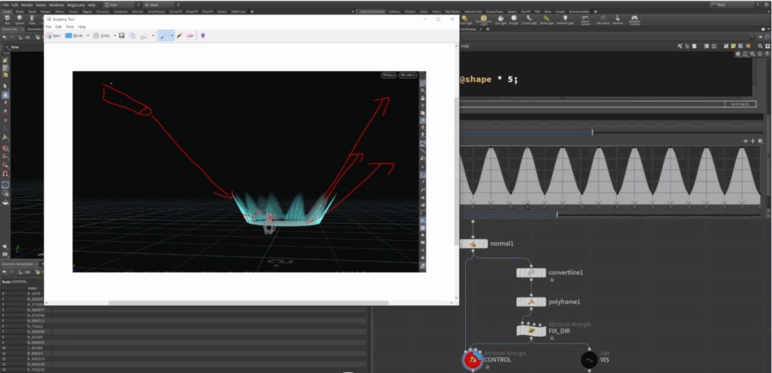Open the Send Snip dropdown arrow
Screen dimensions: 772x373
[153, 35]
